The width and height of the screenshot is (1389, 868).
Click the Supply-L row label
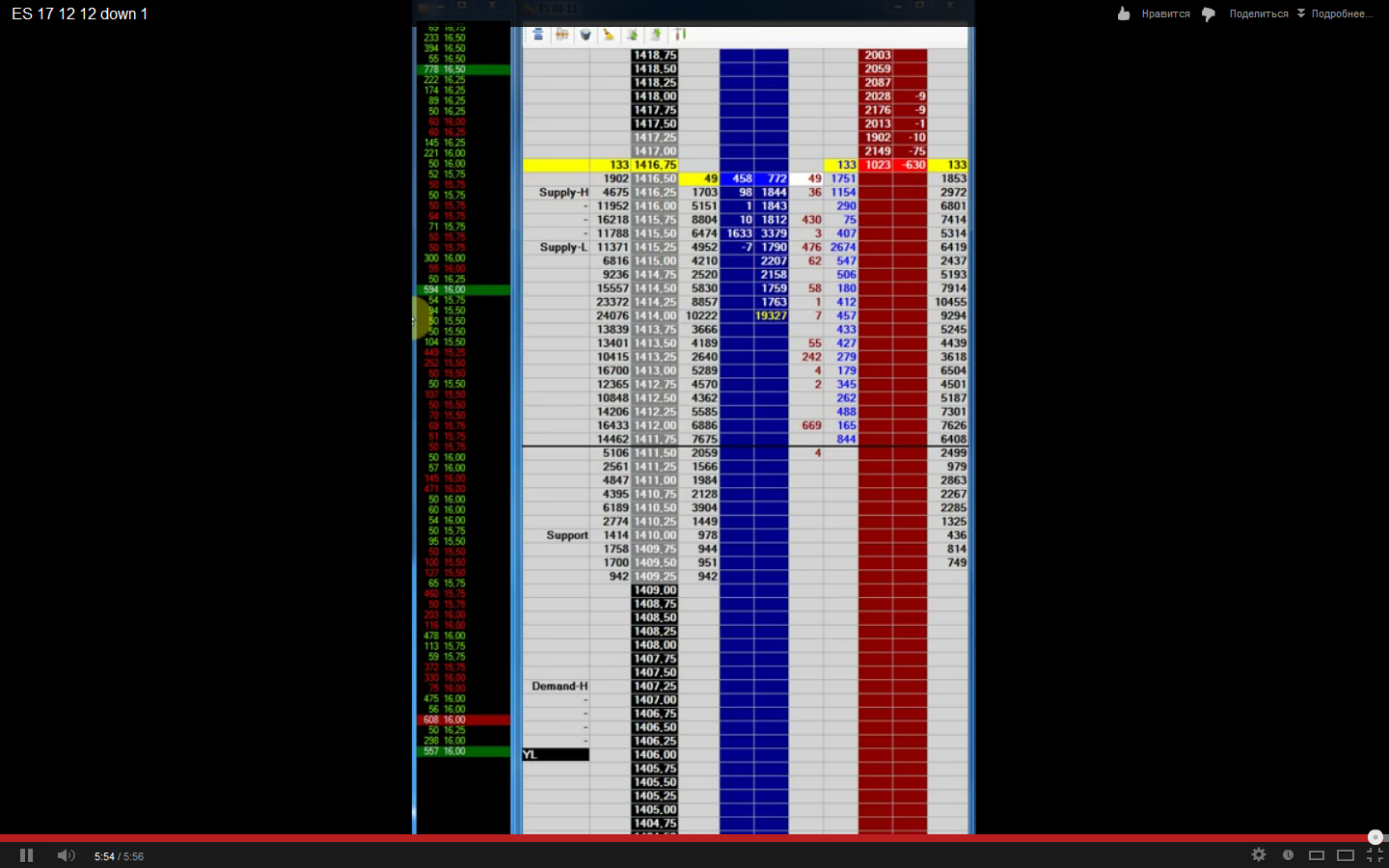pyautogui.click(x=563, y=247)
